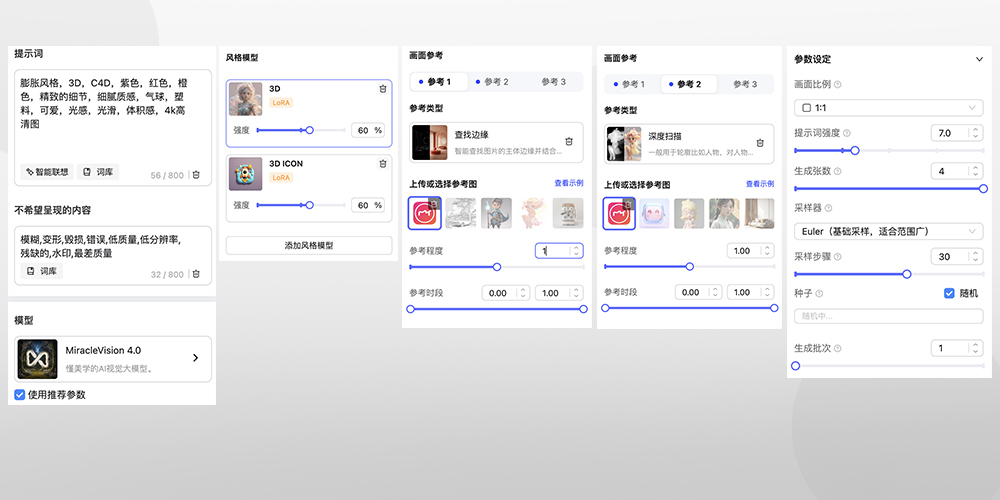Click the 生成张数 4 stepper arrows

pos(974,171)
